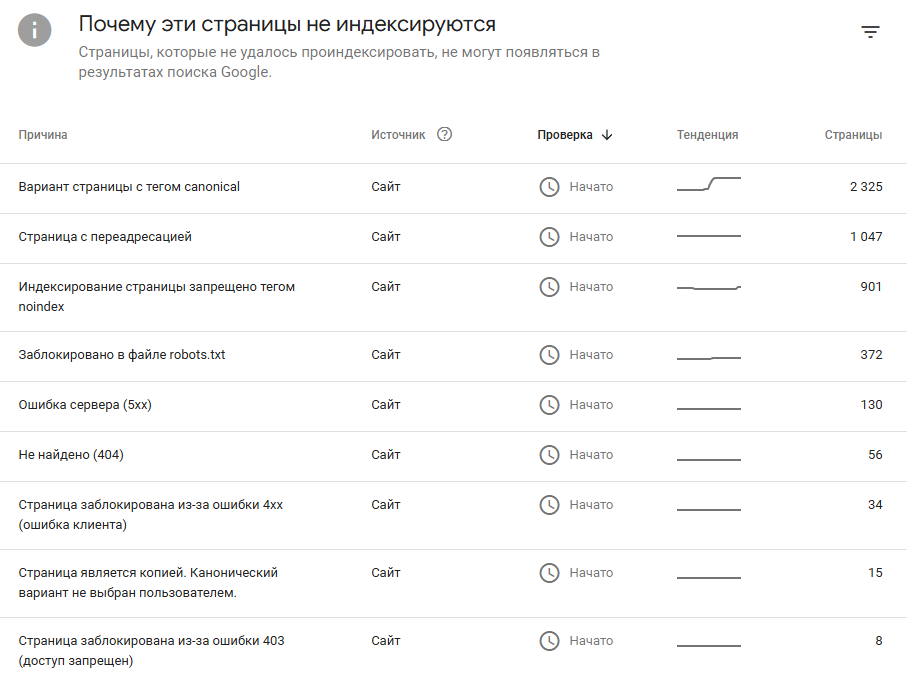Open the Страница с переадресацией row
The image size is (907, 673).
coord(454,238)
